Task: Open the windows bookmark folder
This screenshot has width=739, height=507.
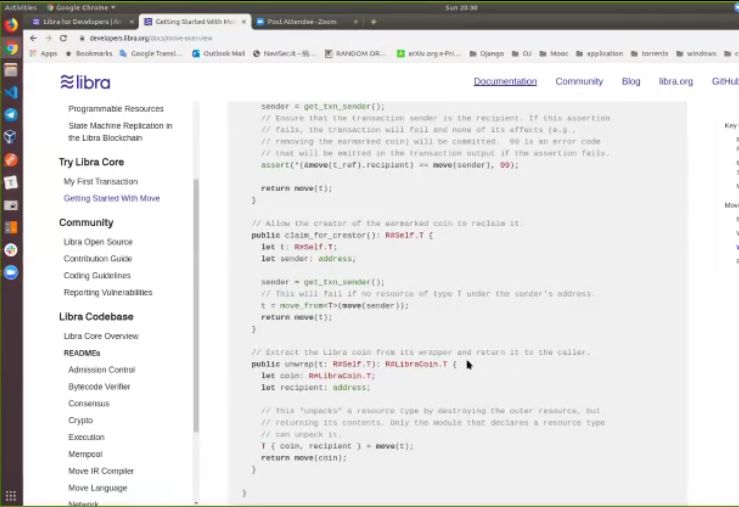Action: pos(696,54)
